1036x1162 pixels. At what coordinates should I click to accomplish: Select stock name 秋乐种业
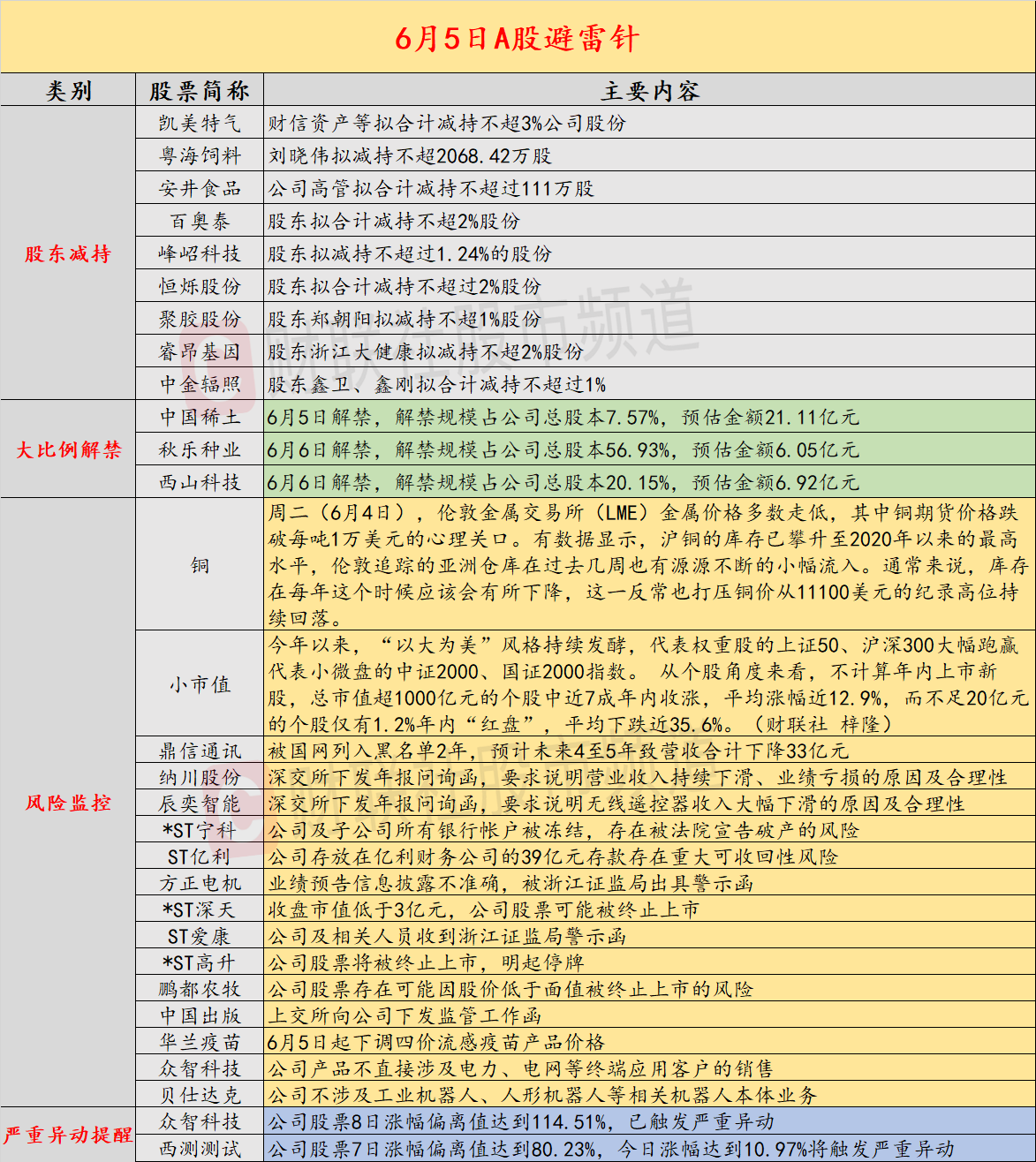pyautogui.click(x=200, y=450)
